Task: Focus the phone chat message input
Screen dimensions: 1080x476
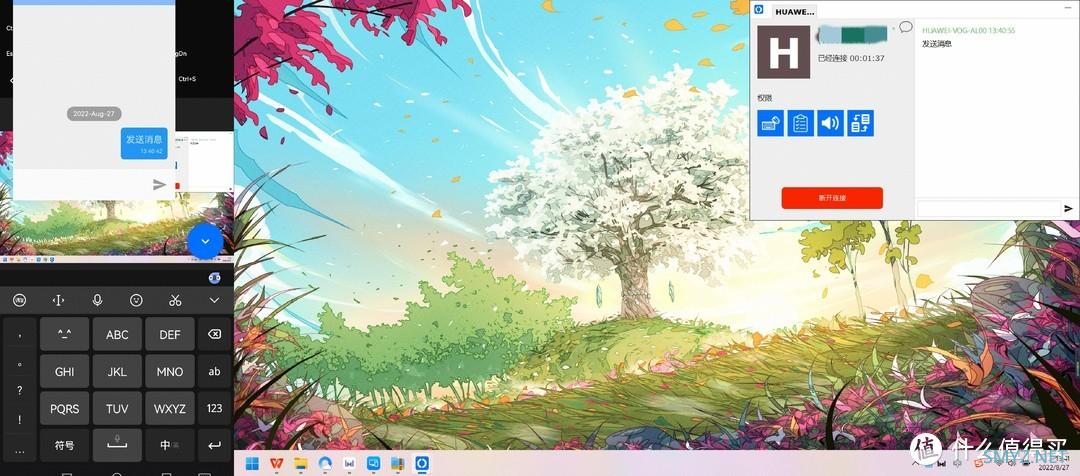Action: [83, 185]
